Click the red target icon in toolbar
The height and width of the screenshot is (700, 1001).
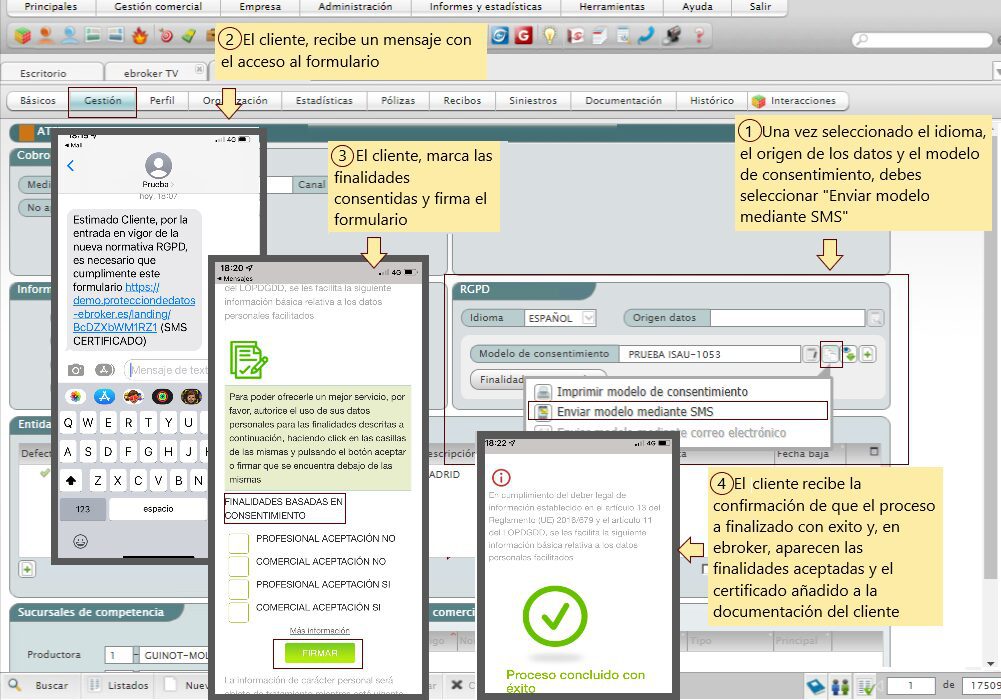(x=165, y=36)
